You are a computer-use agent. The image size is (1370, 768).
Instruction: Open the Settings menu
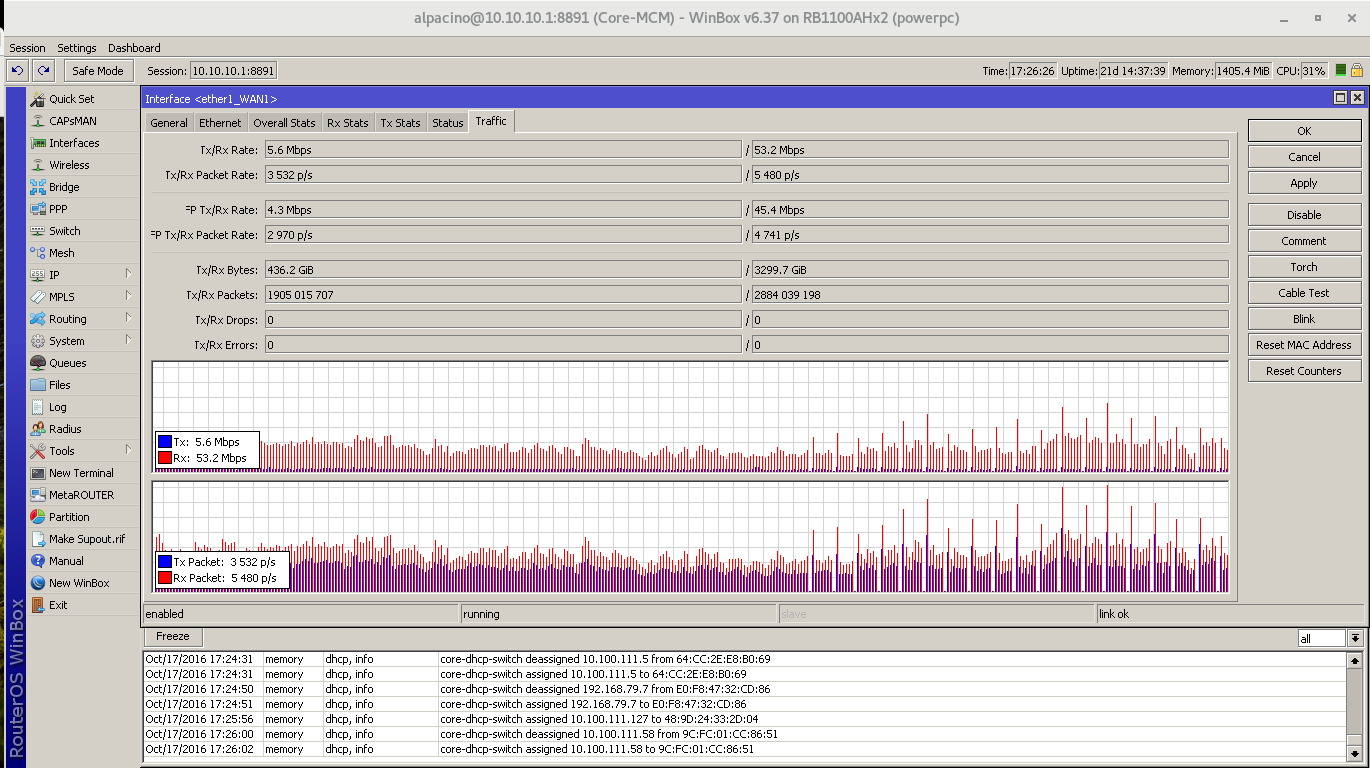click(x=76, y=48)
